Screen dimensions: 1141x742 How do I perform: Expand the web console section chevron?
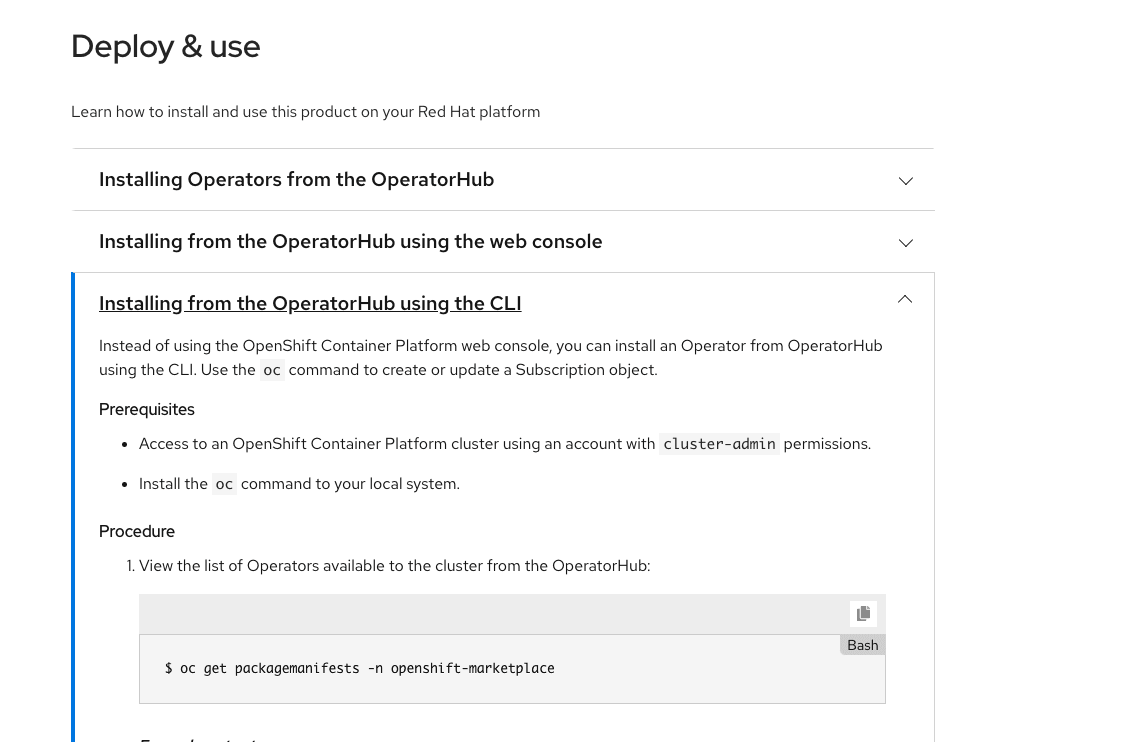[905, 243]
